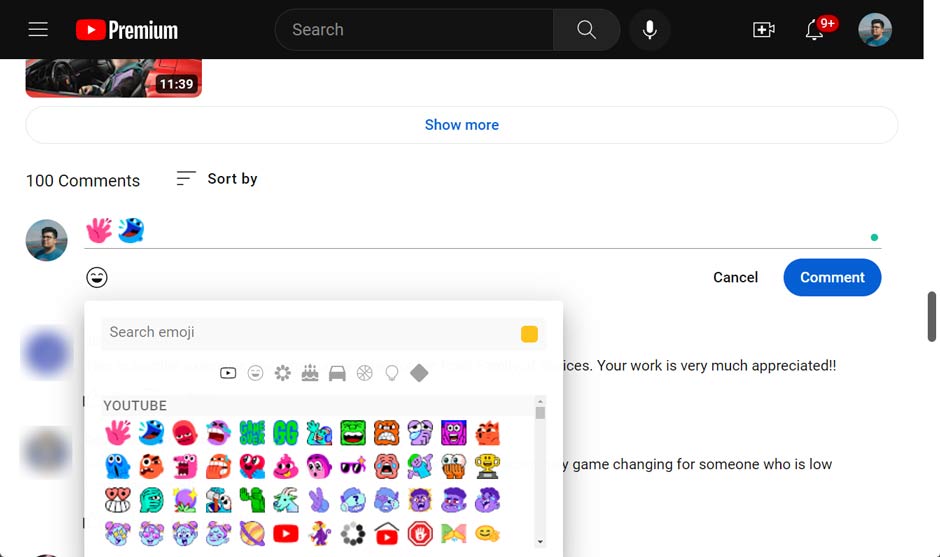
Task: Switch to the travel car emoji tab
Action: click(x=337, y=373)
